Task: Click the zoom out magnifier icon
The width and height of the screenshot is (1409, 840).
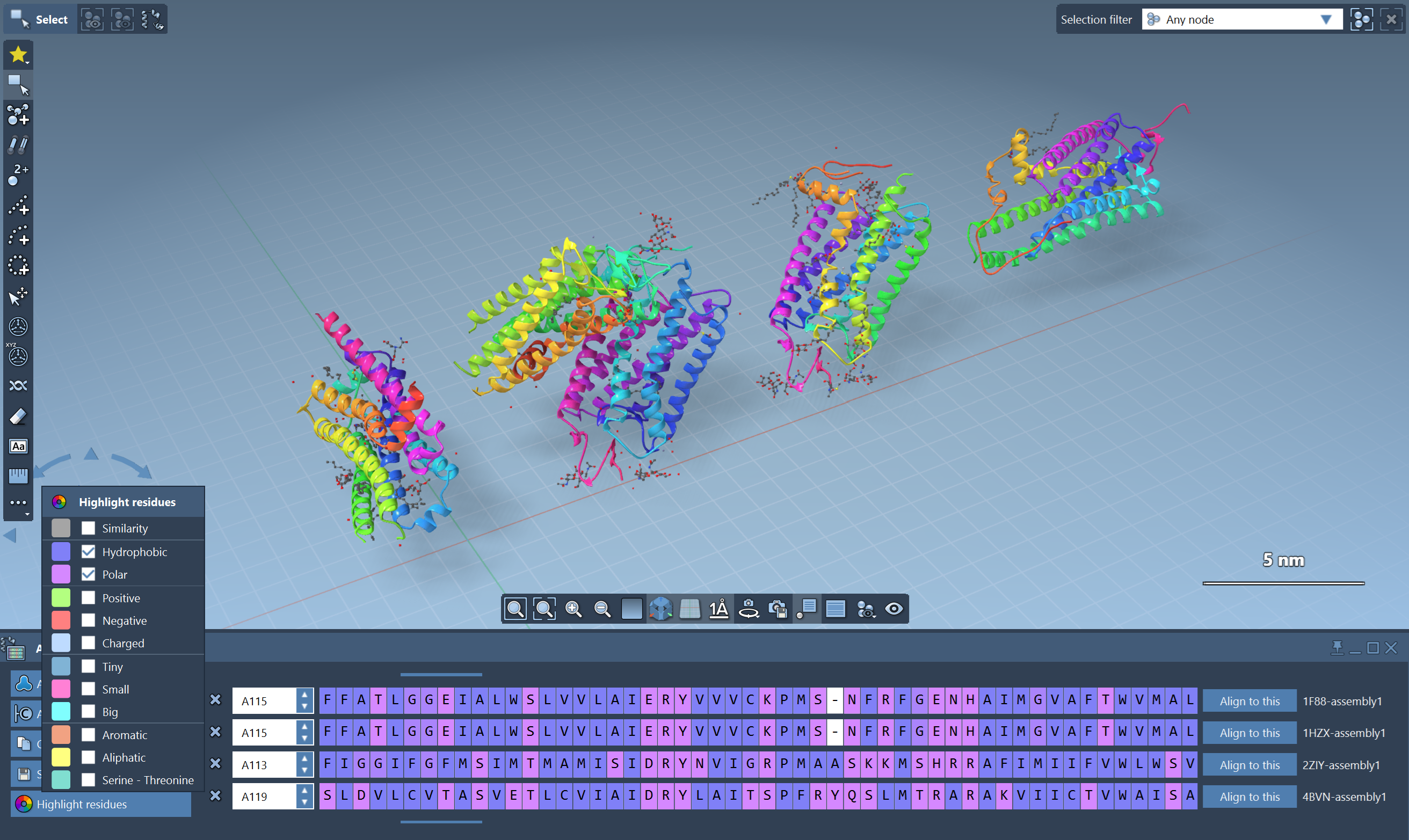Action: point(602,609)
